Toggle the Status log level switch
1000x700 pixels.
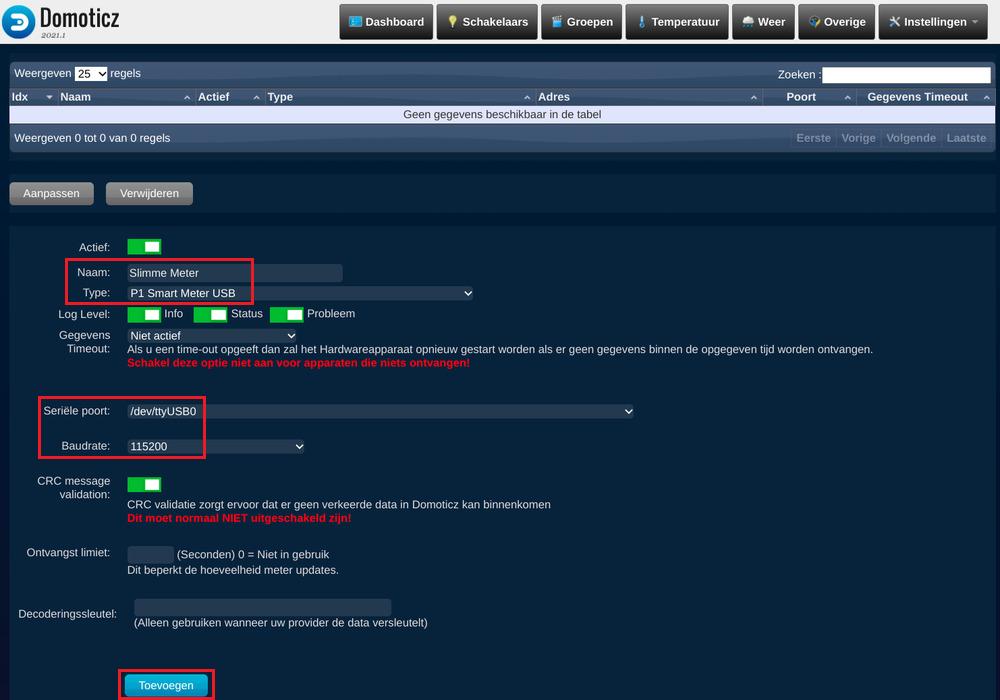click(x=210, y=315)
